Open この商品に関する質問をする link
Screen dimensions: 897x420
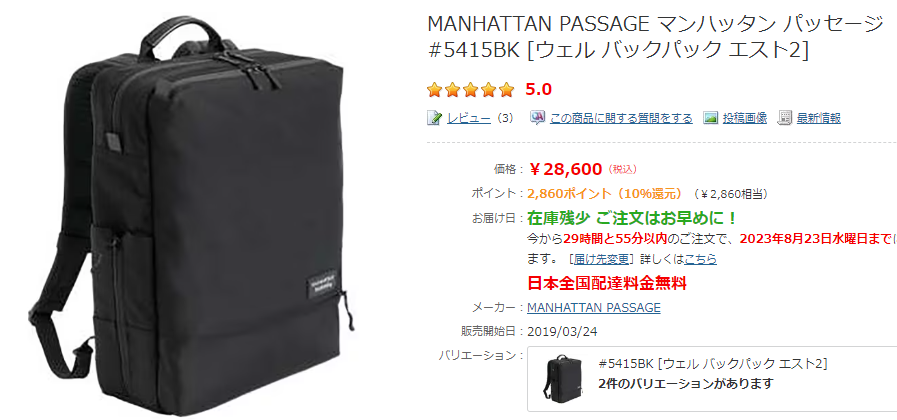point(621,118)
